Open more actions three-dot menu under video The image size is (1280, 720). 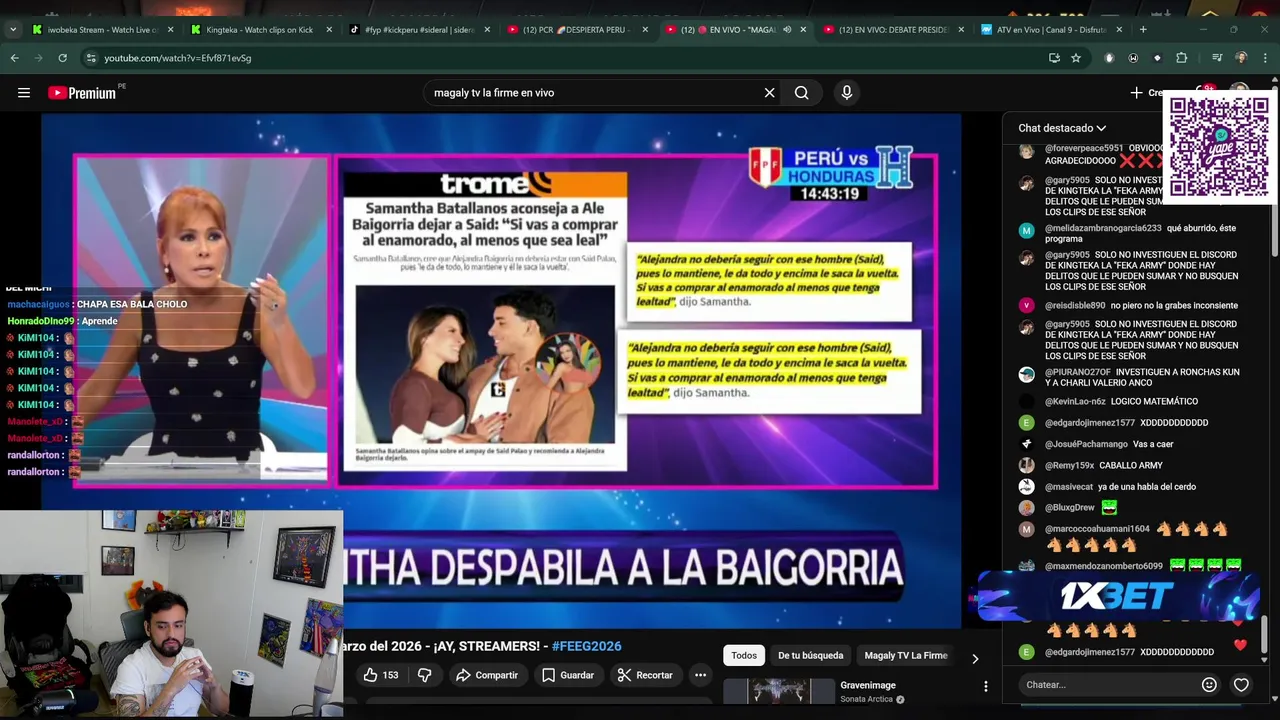tap(700, 675)
